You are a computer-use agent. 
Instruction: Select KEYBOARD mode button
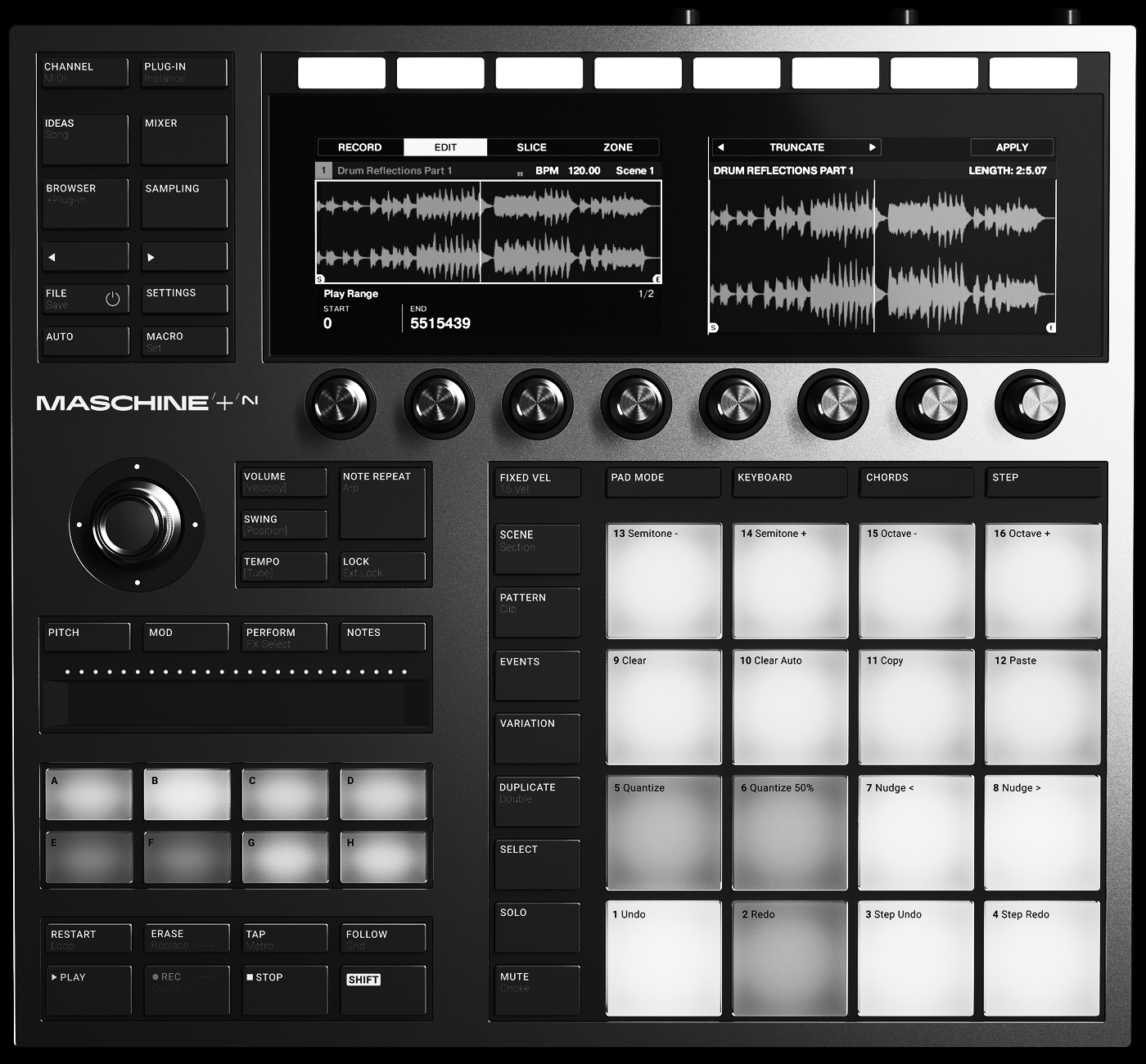click(x=790, y=482)
